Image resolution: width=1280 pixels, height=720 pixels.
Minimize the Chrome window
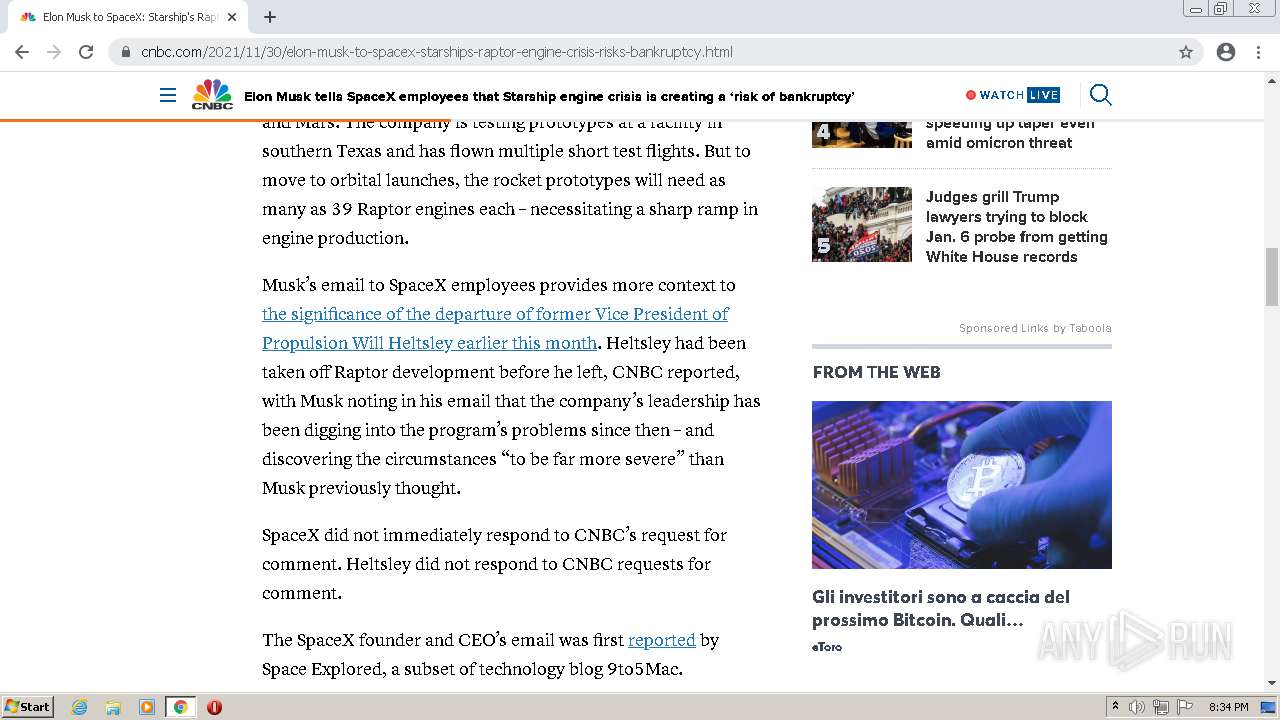[1195, 9]
